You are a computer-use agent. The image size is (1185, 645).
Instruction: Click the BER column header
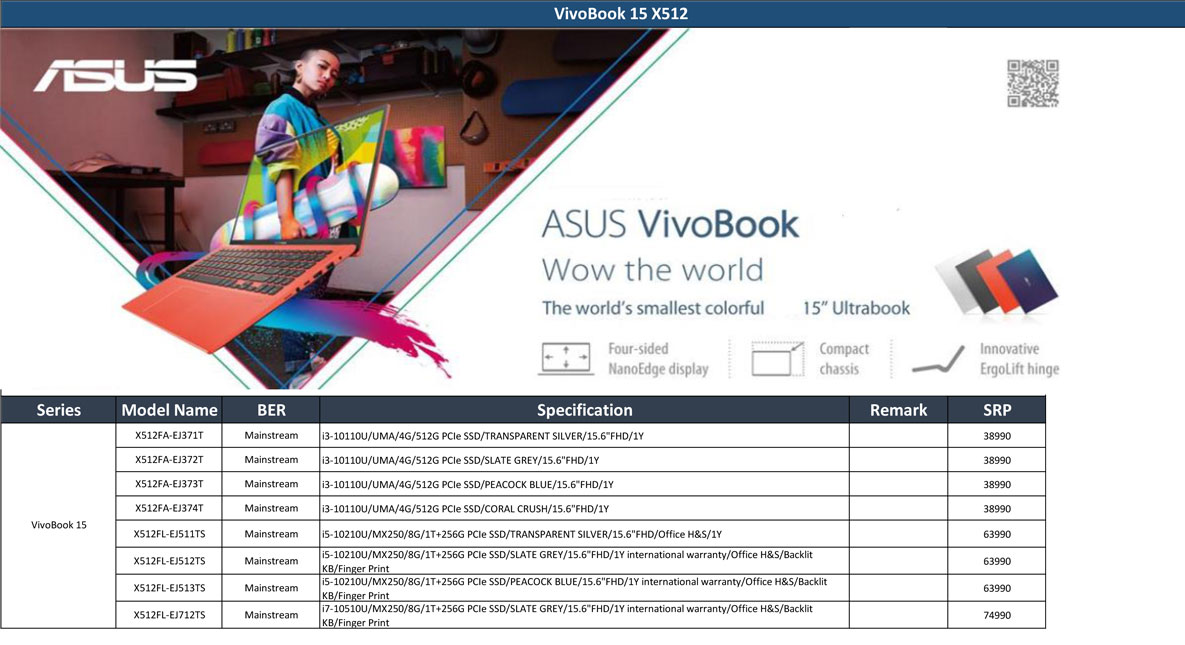point(271,410)
